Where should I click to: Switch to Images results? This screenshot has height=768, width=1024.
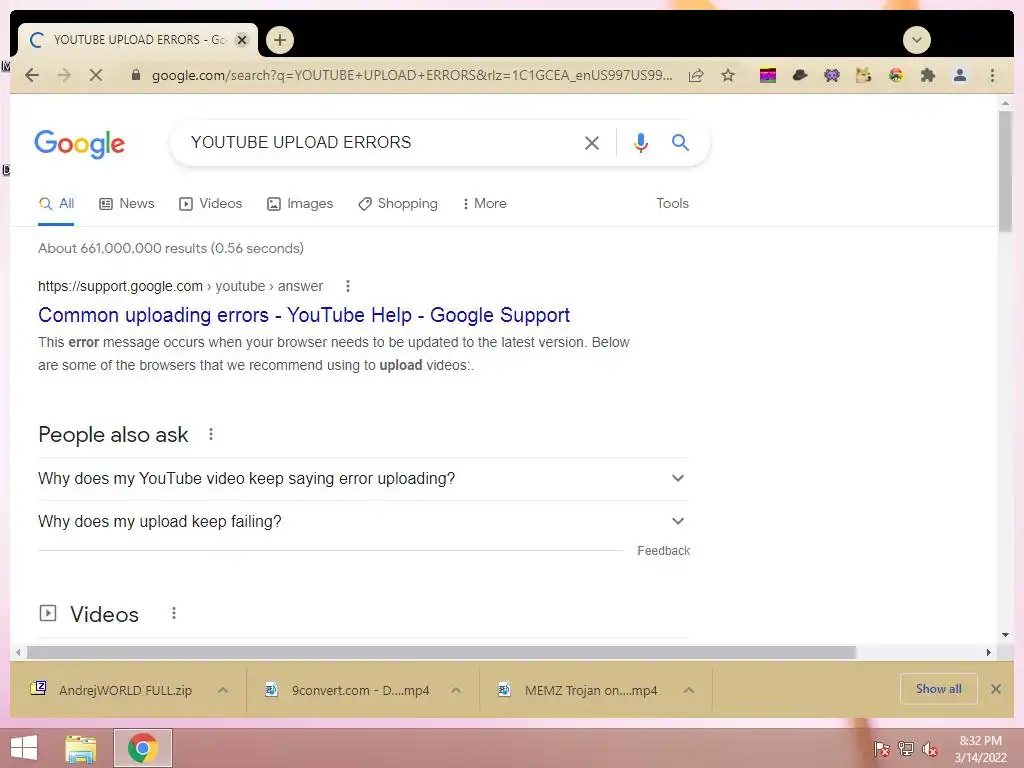tap(300, 204)
